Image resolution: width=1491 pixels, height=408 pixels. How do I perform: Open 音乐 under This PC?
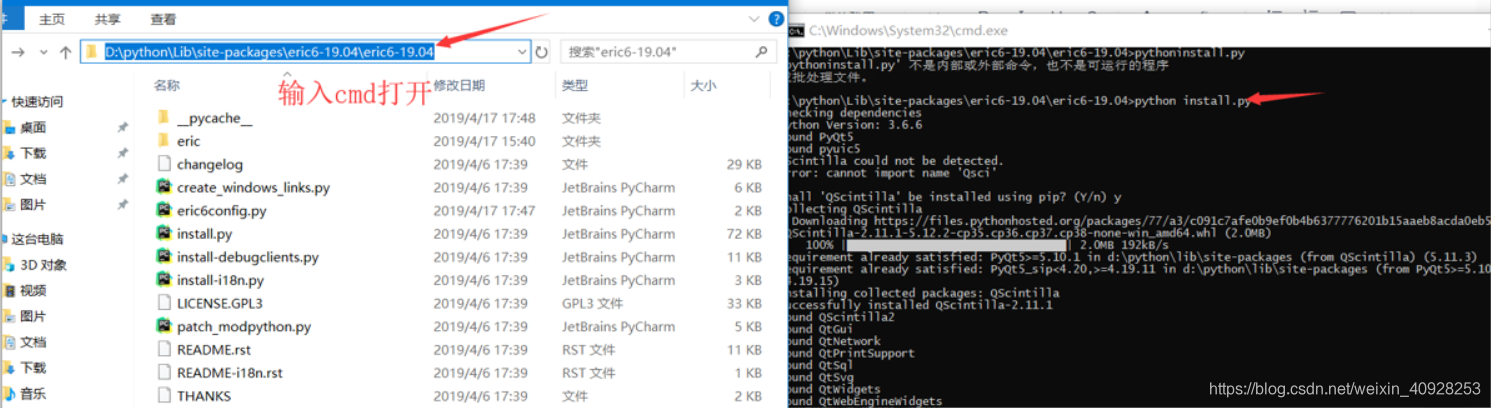pos(33,394)
